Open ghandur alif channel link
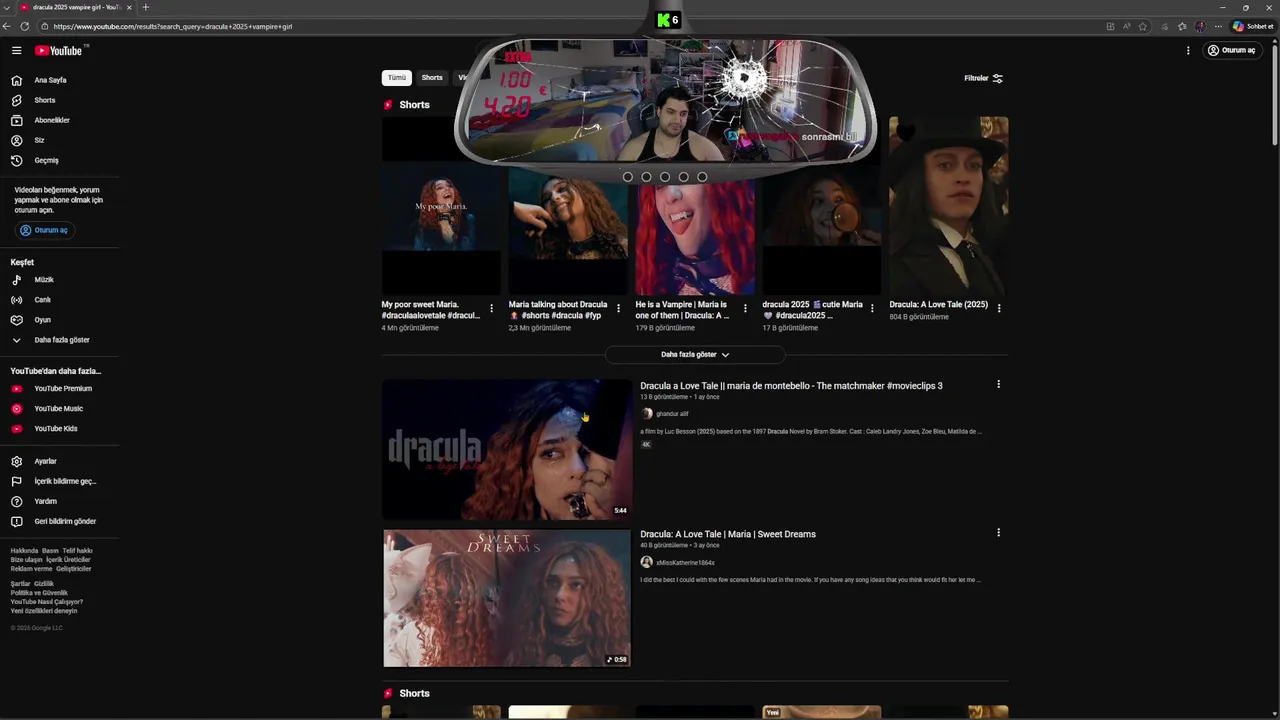This screenshot has width=1280, height=720. [x=672, y=414]
